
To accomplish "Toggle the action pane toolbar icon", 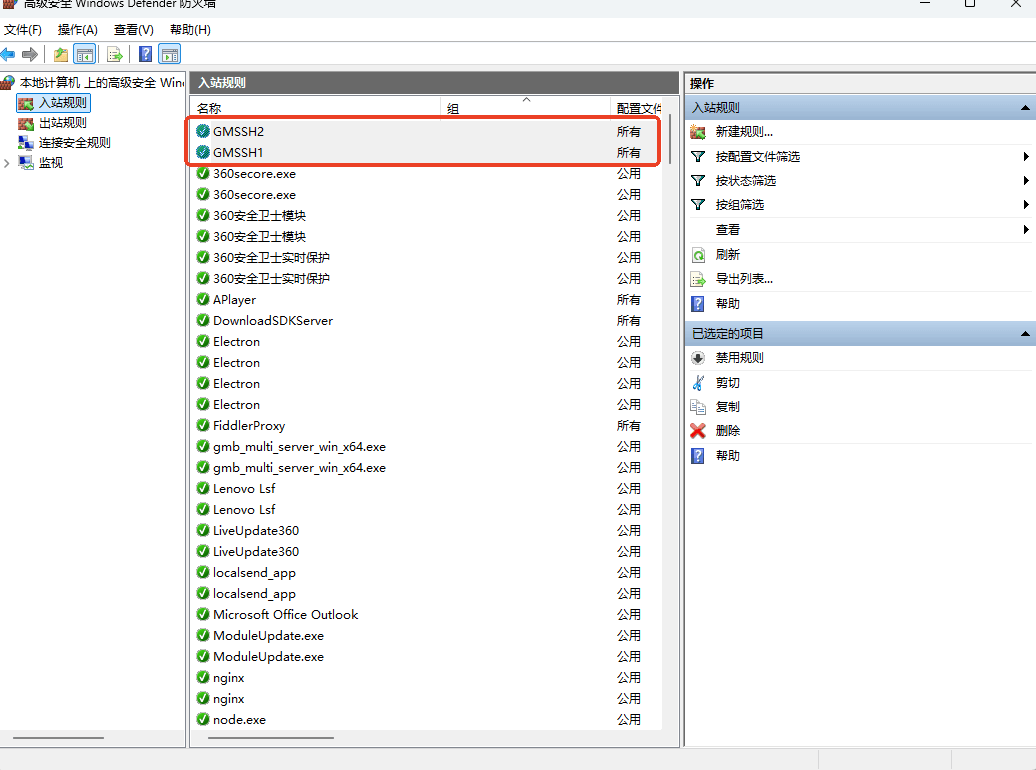I will (x=170, y=54).
